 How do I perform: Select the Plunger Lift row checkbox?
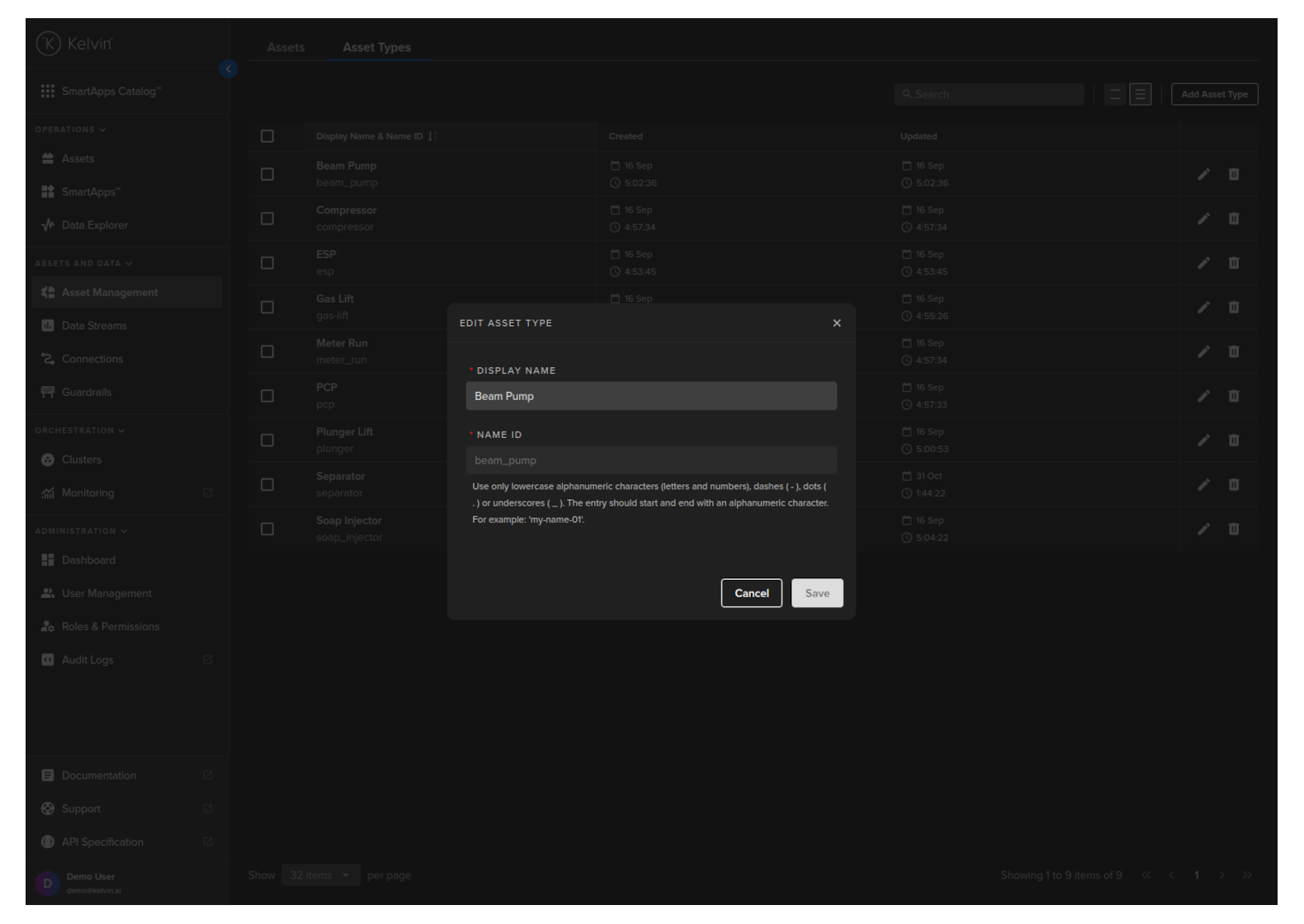point(267,441)
